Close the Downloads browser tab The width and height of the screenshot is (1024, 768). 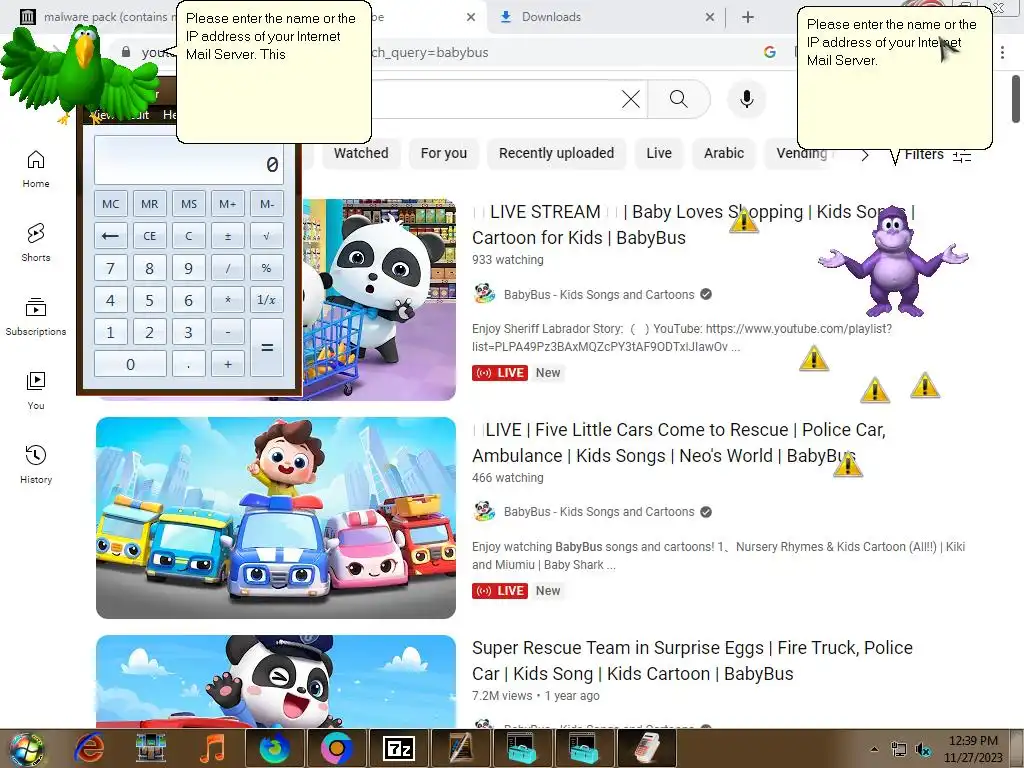click(710, 17)
